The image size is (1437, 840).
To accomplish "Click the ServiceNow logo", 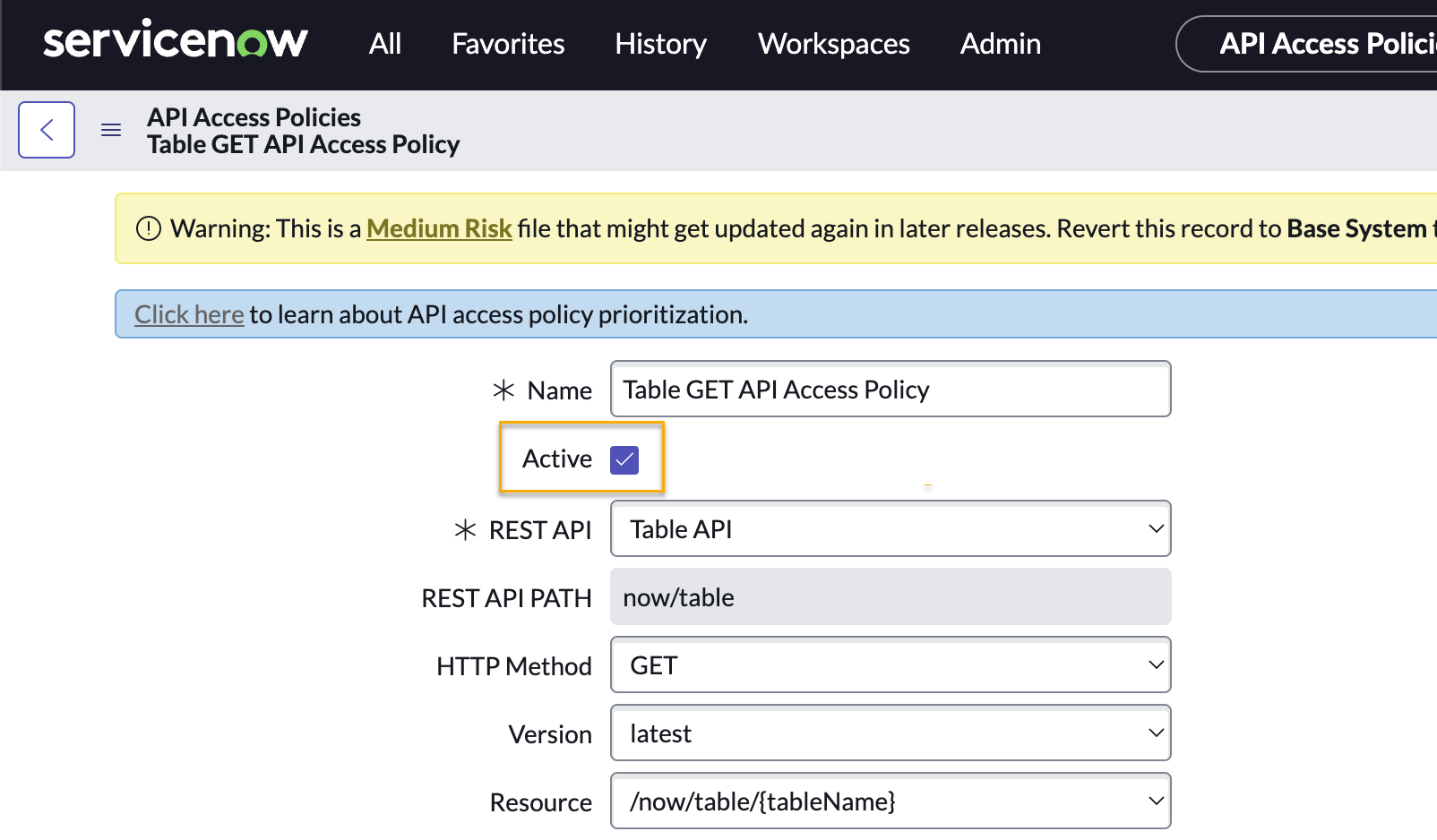I will pyautogui.click(x=176, y=40).
